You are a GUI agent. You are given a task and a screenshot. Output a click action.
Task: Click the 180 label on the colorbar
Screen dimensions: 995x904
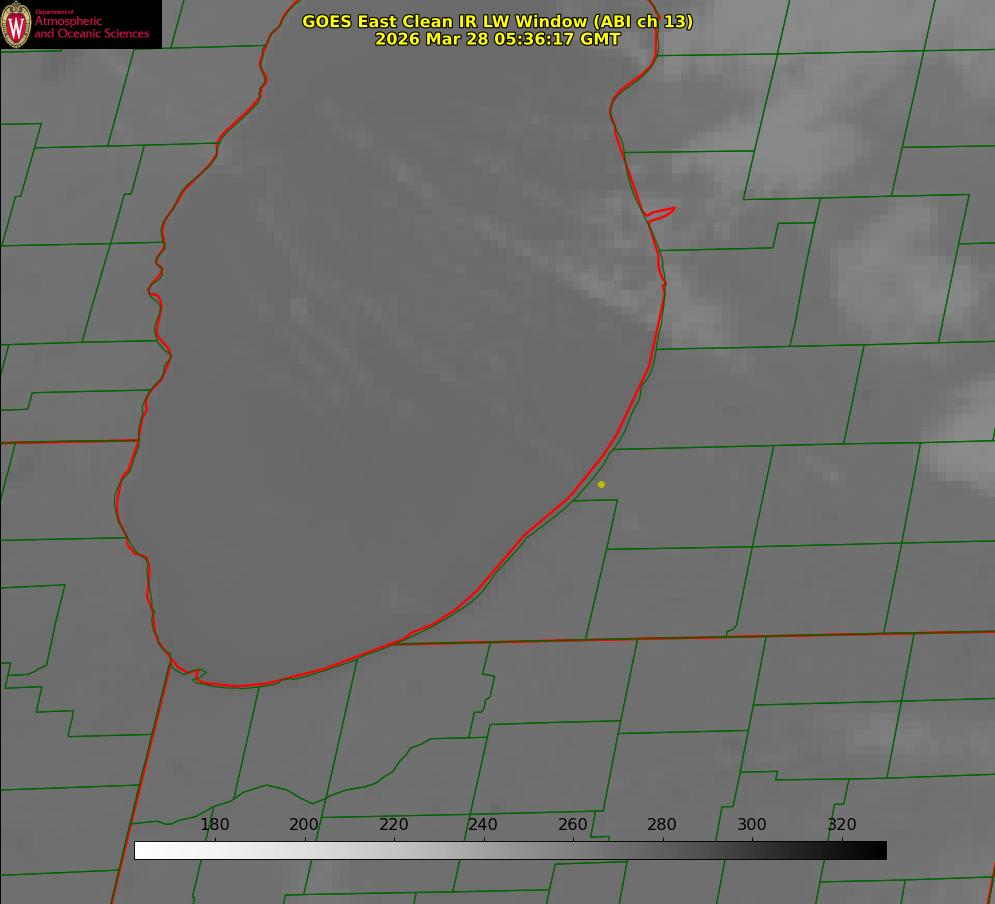point(215,825)
